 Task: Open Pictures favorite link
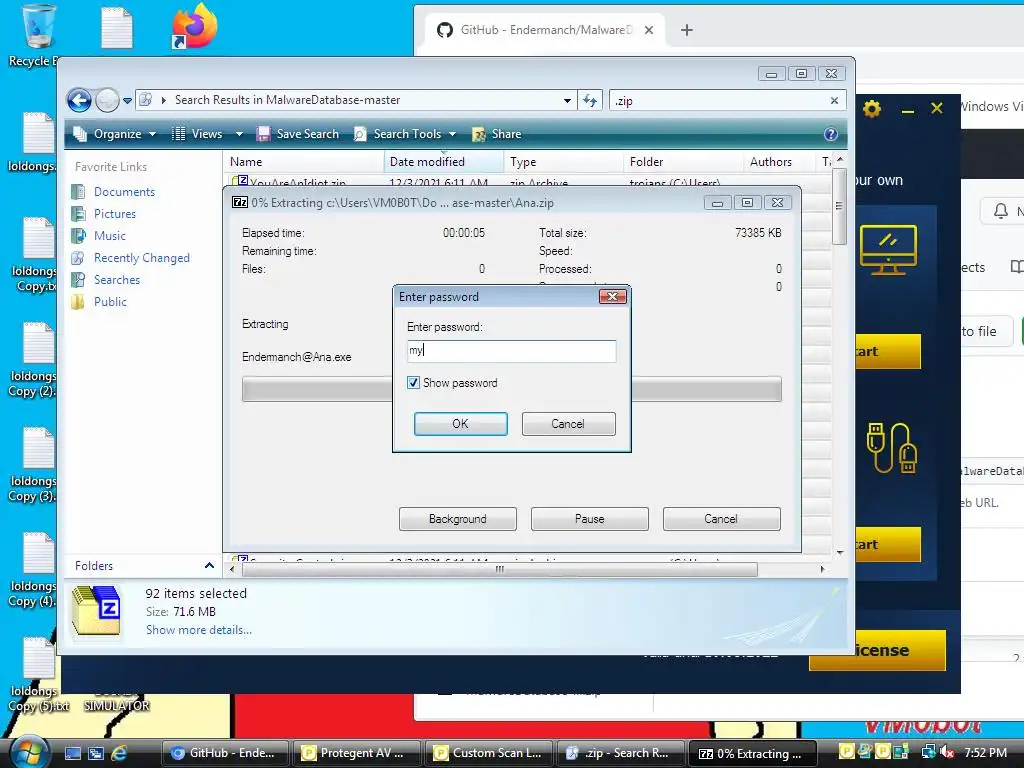(115, 214)
